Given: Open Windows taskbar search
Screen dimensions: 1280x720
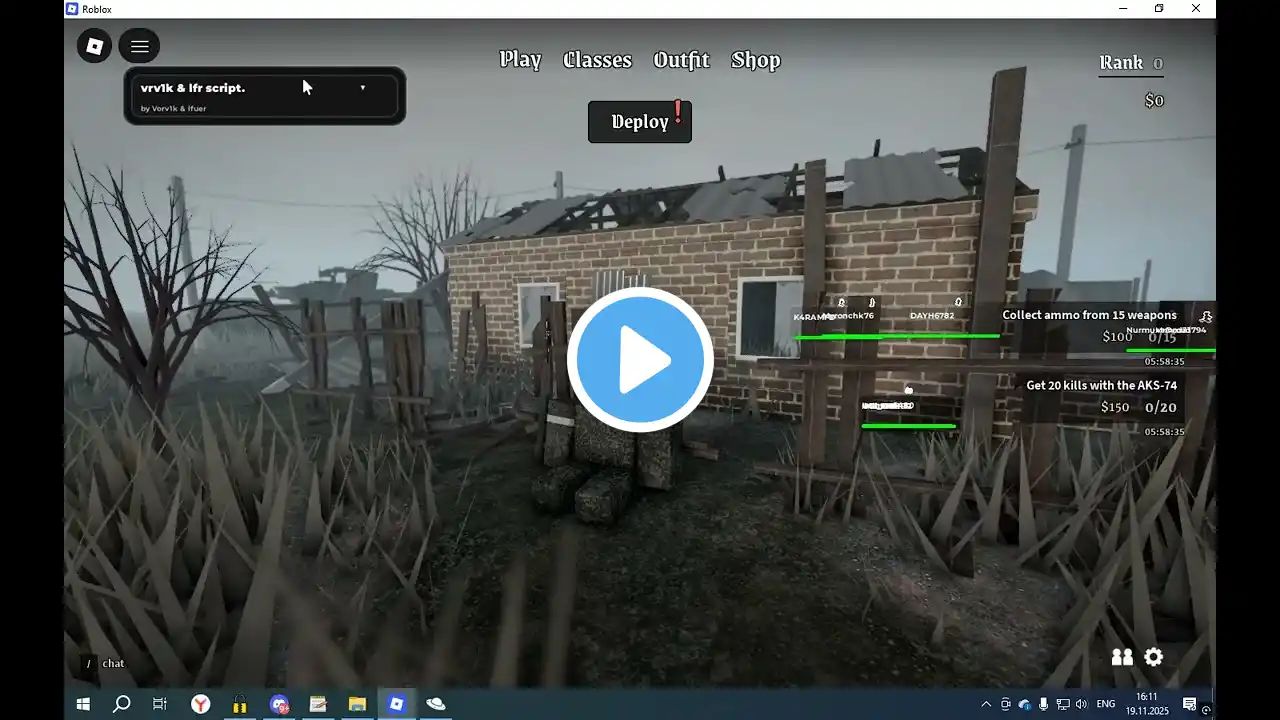Looking at the screenshot, I should click(121, 704).
